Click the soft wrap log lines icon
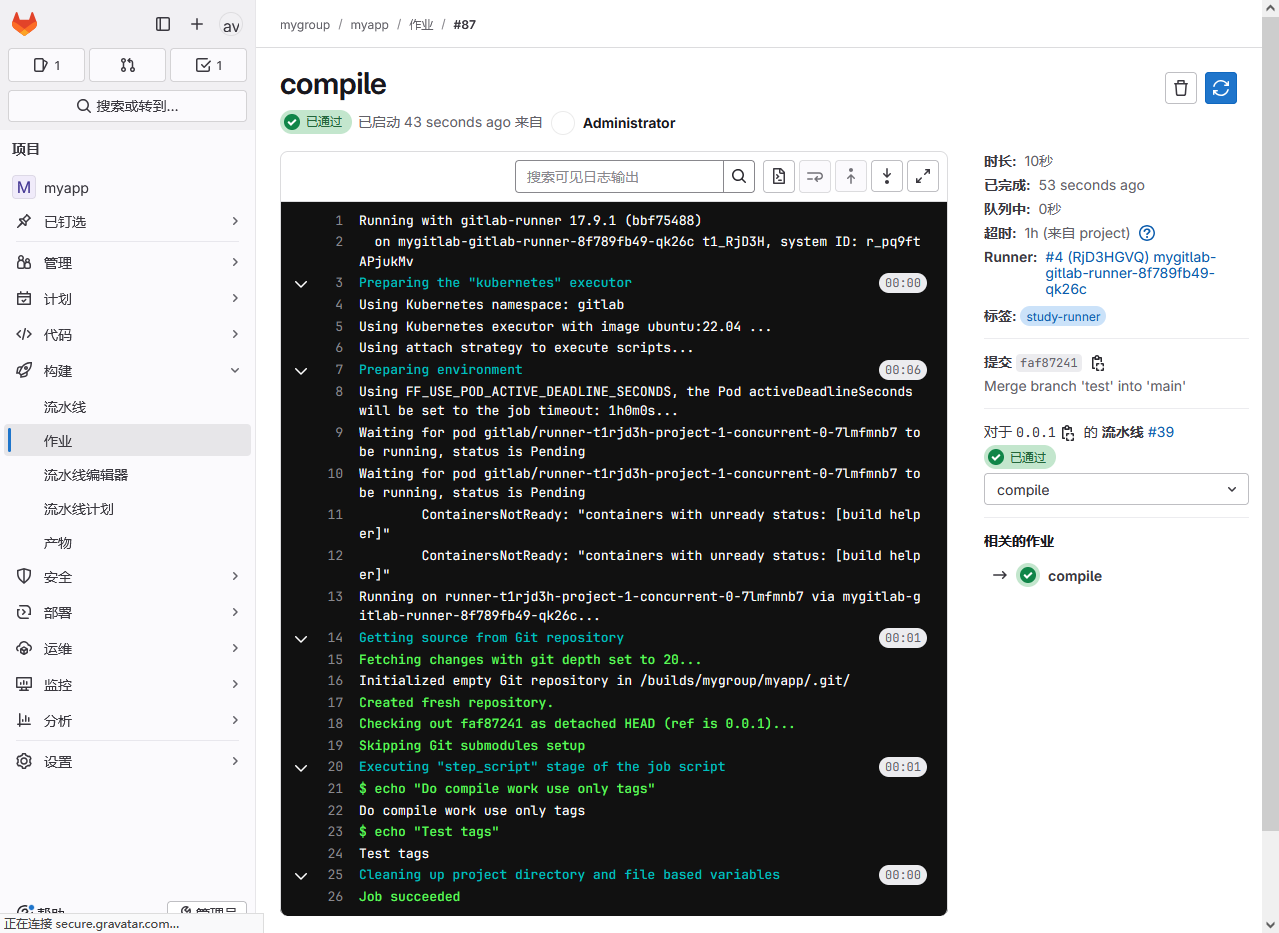Image resolution: width=1279 pixels, height=933 pixels. tap(815, 177)
